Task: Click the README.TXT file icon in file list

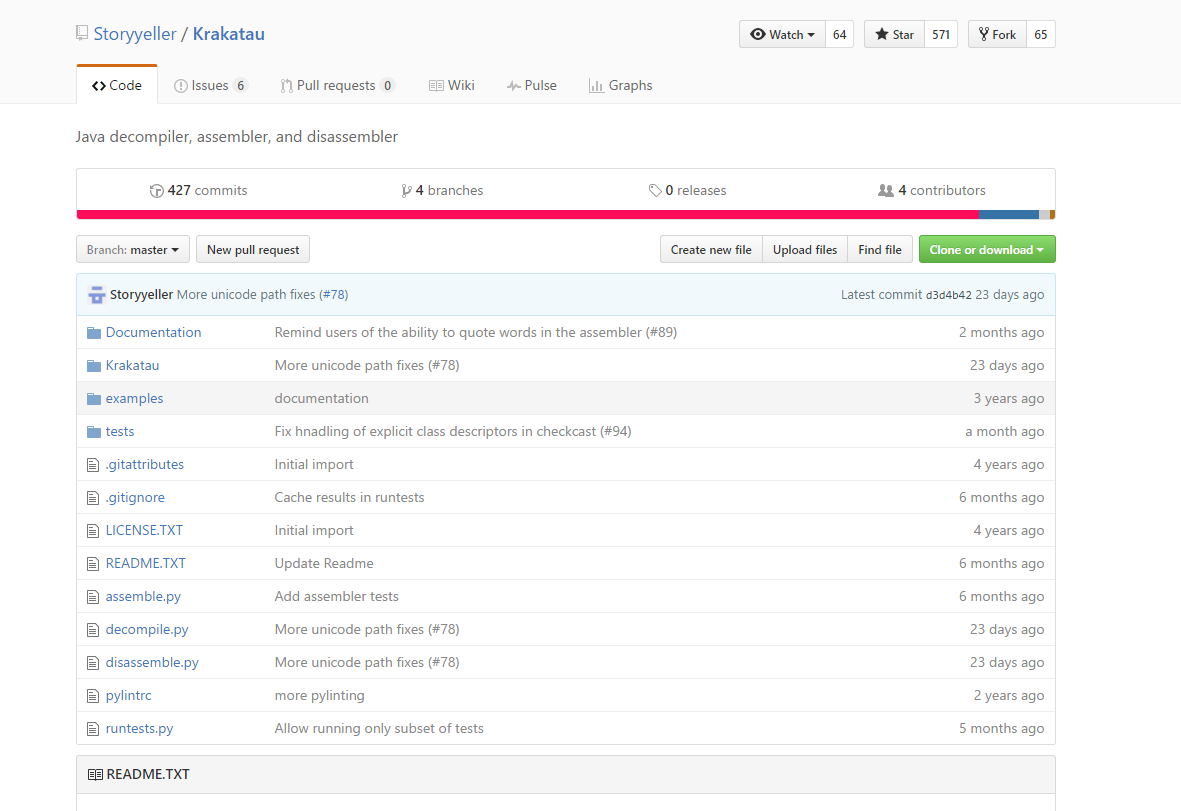Action: click(x=93, y=564)
